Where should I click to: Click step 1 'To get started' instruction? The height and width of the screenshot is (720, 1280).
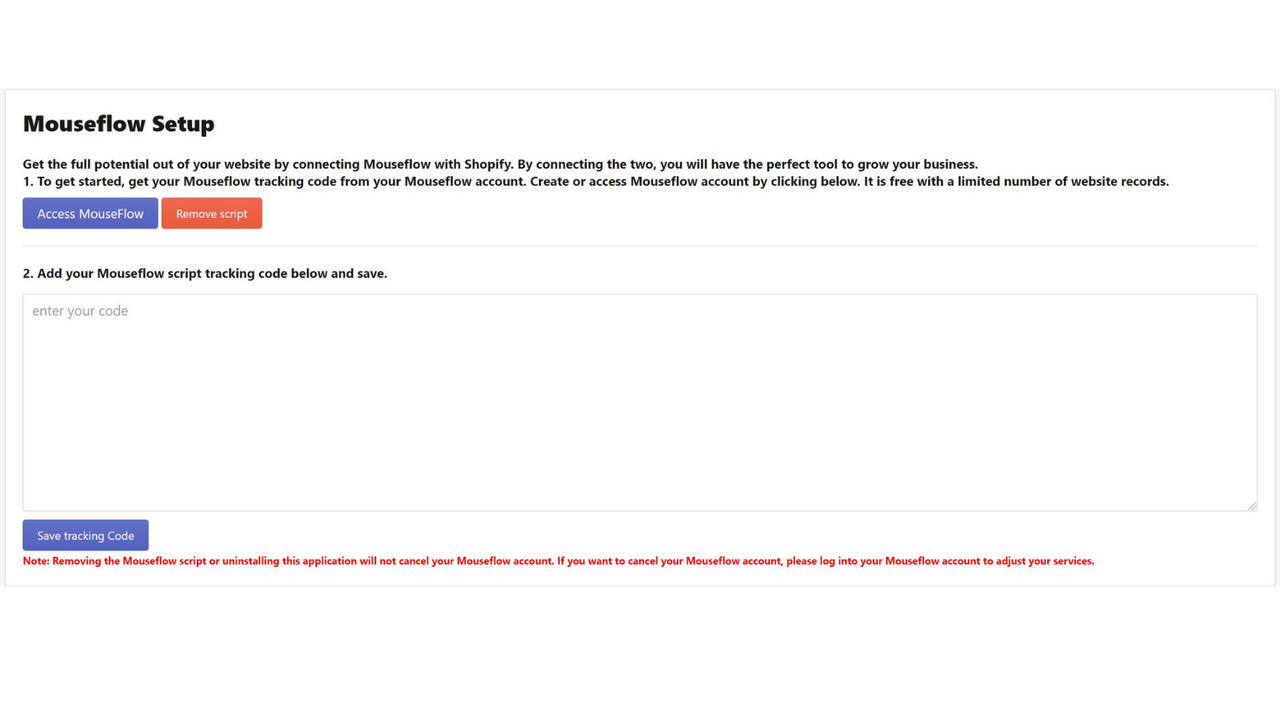[596, 181]
